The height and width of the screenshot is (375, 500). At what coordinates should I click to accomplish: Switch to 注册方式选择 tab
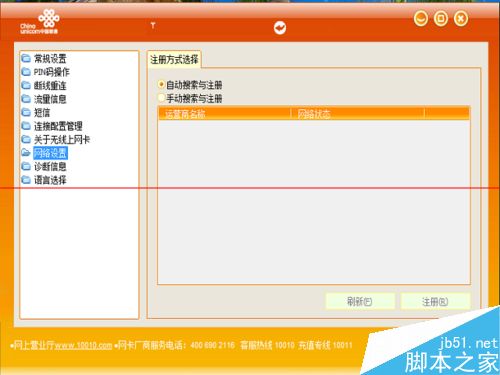click(x=174, y=60)
